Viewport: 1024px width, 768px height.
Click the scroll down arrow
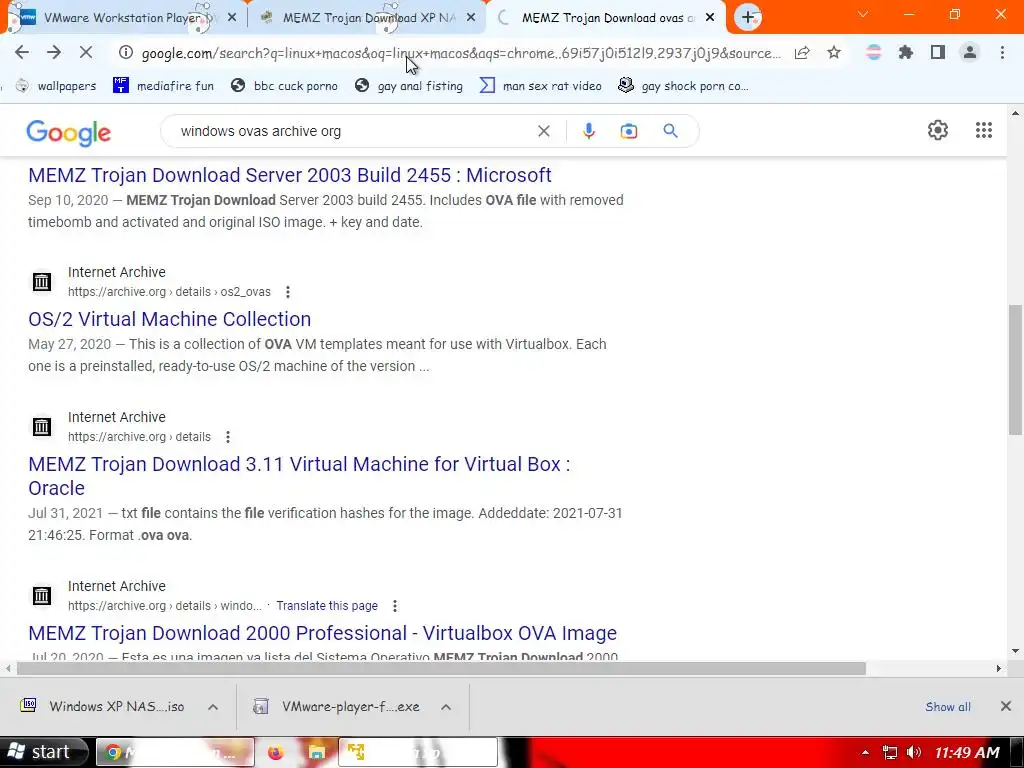[1015, 650]
